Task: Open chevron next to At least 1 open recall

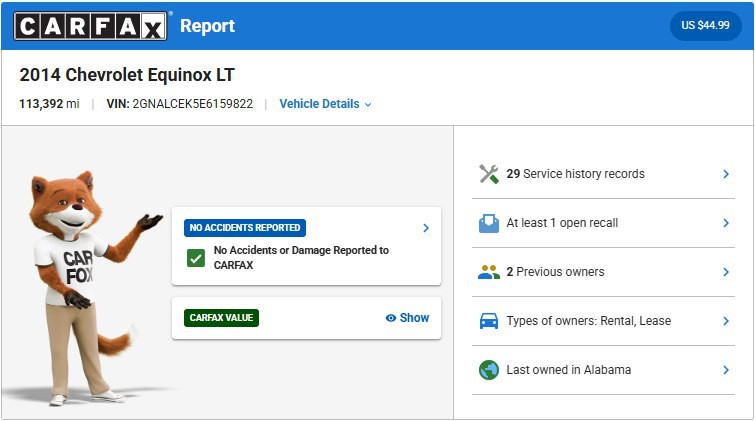Action: [x=726, y=223]
